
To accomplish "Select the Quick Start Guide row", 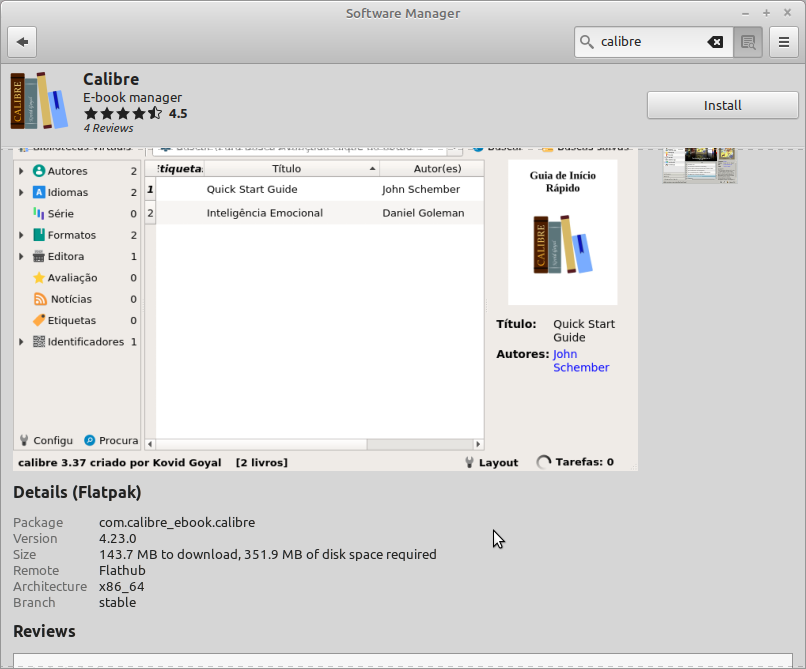I will click(x=320, y=189).
